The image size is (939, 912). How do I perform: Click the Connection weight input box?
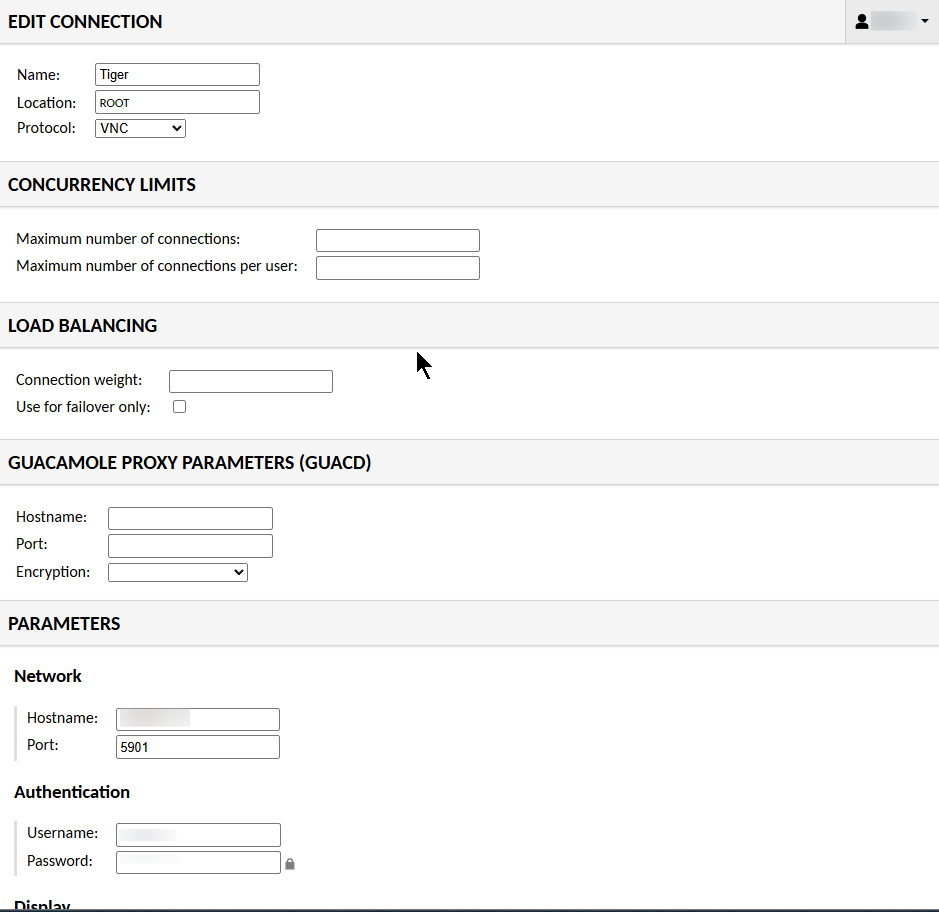click(x=250, y=381)
